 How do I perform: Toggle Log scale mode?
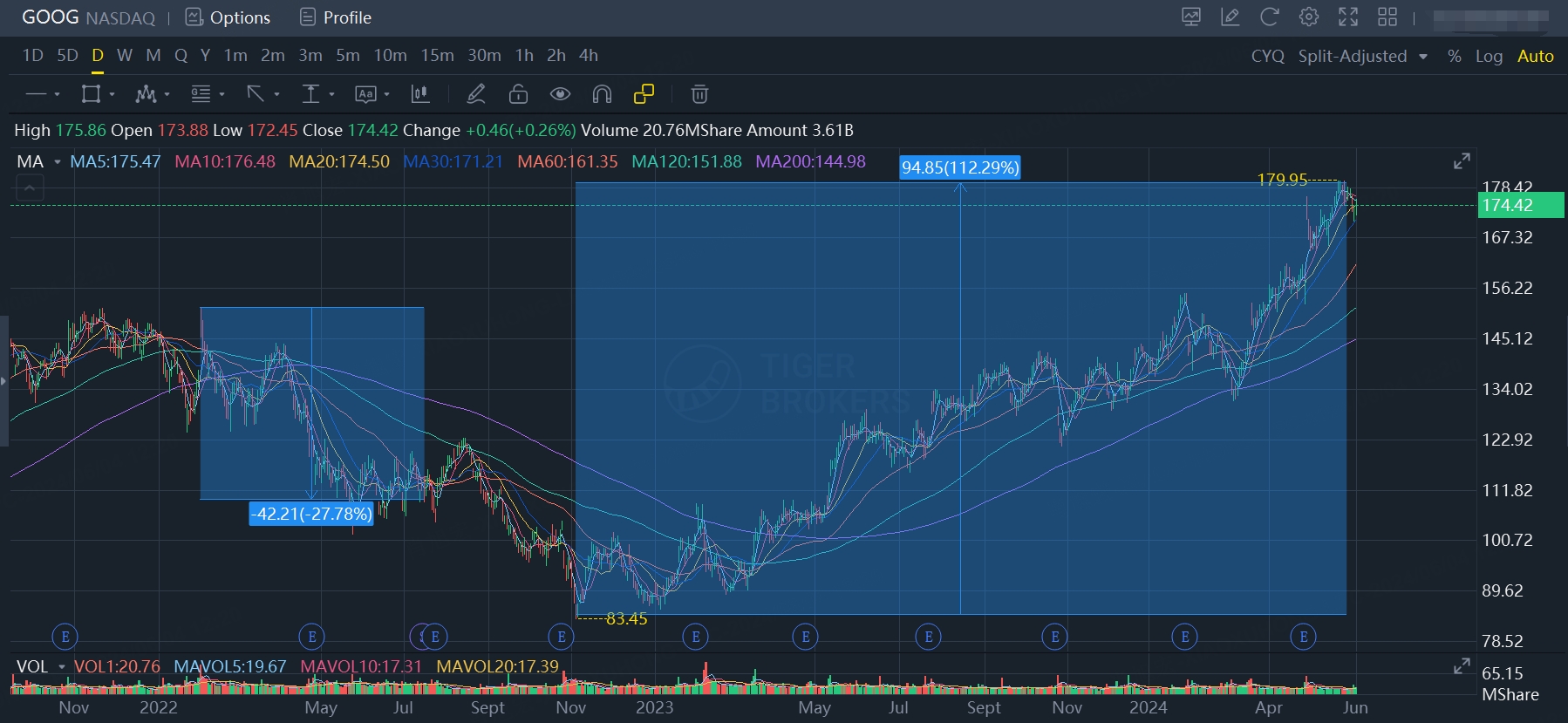point(1489,56)
